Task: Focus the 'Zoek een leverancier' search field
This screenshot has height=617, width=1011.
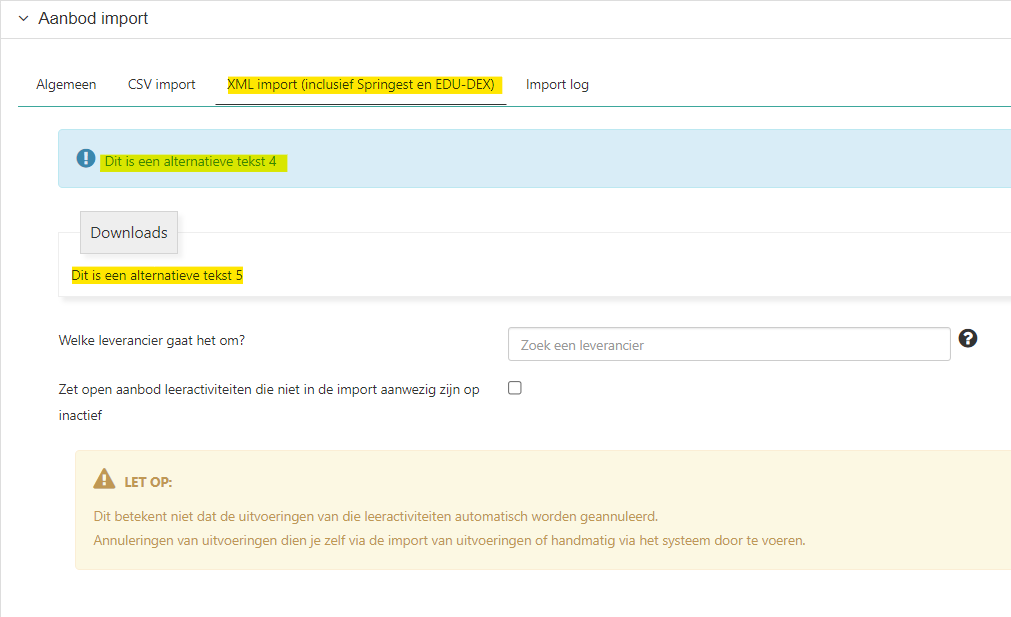Action: [728, 344]
